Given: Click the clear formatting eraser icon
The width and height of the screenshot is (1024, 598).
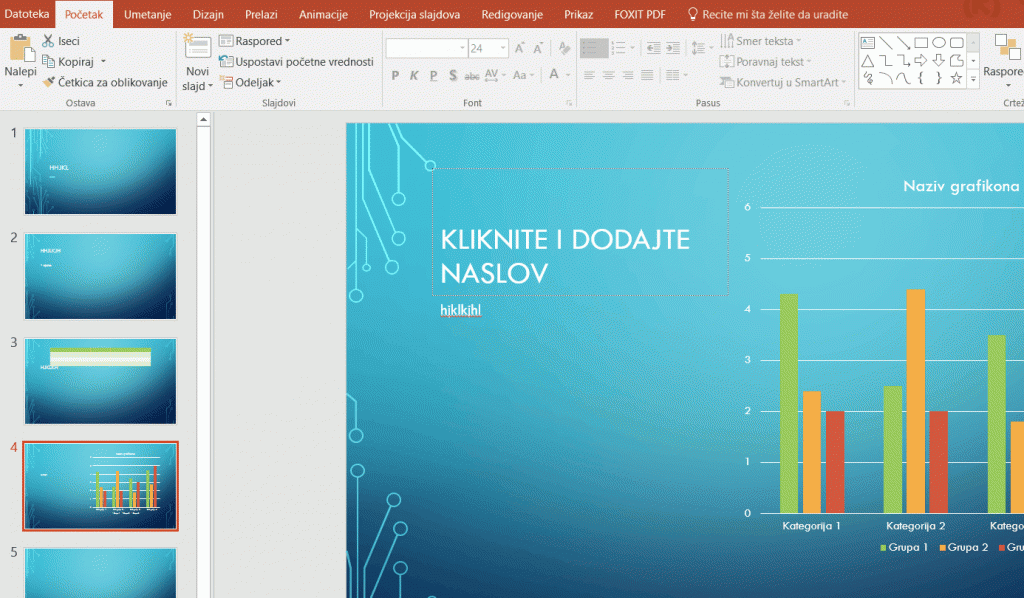Looking at the screenshot, I should click(564, 48).
